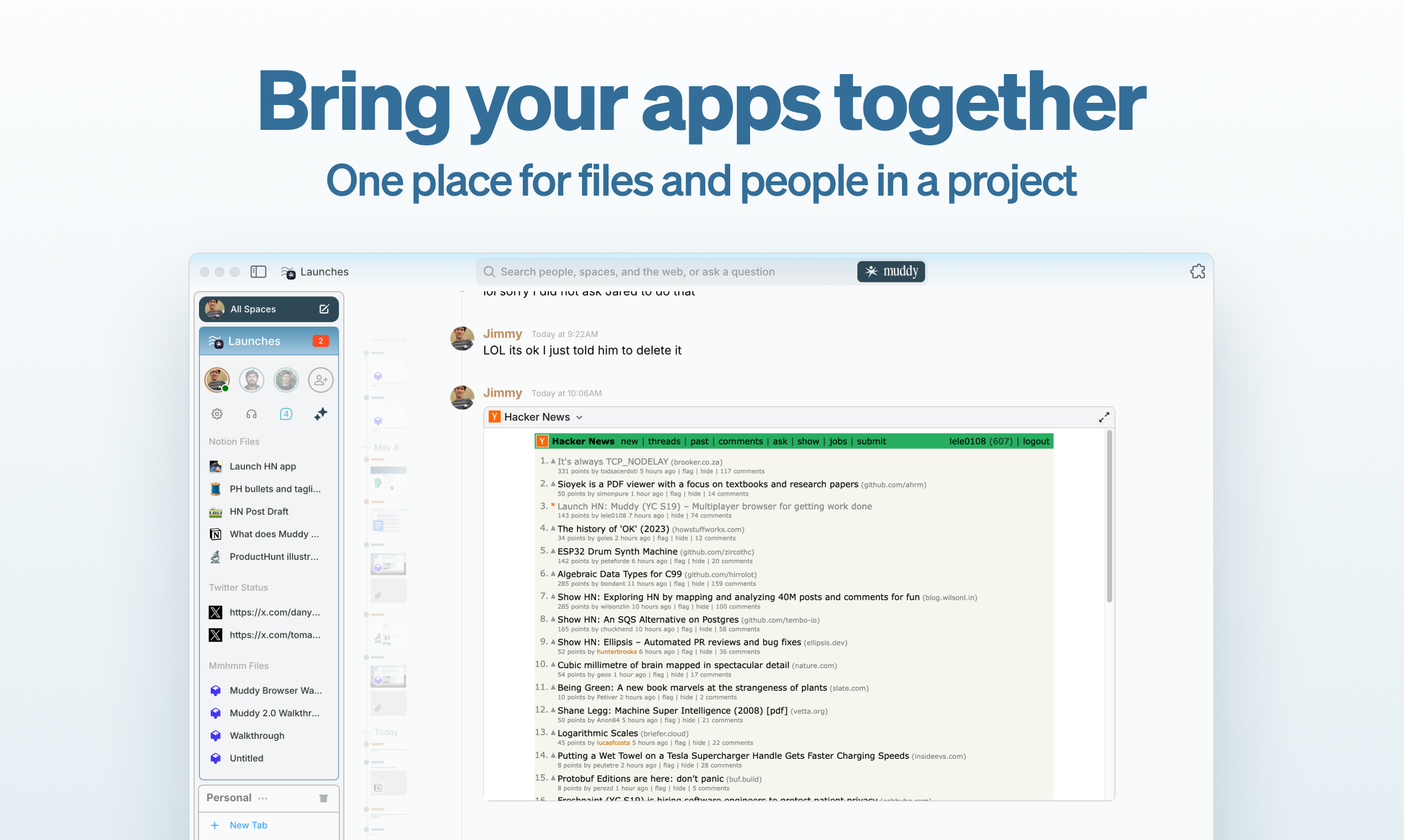Click the Hacker News embed scrollbar
The image size is (1404, 840).
point(1109,516)
